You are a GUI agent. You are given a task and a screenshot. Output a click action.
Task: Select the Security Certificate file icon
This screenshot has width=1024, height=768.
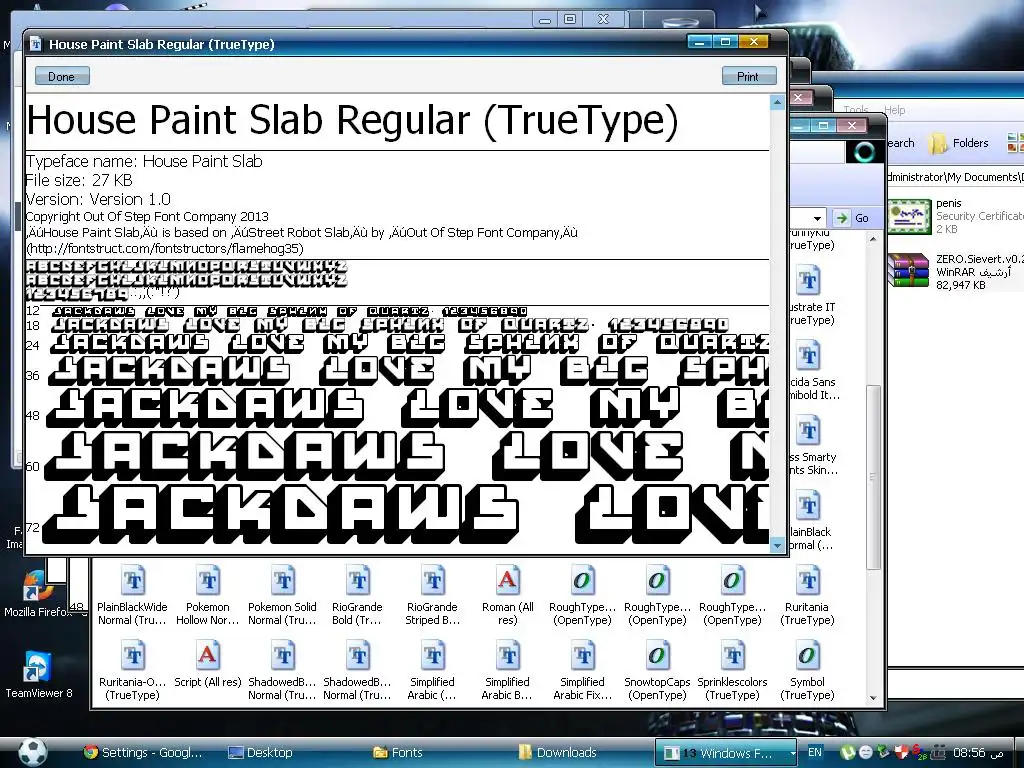908,216
